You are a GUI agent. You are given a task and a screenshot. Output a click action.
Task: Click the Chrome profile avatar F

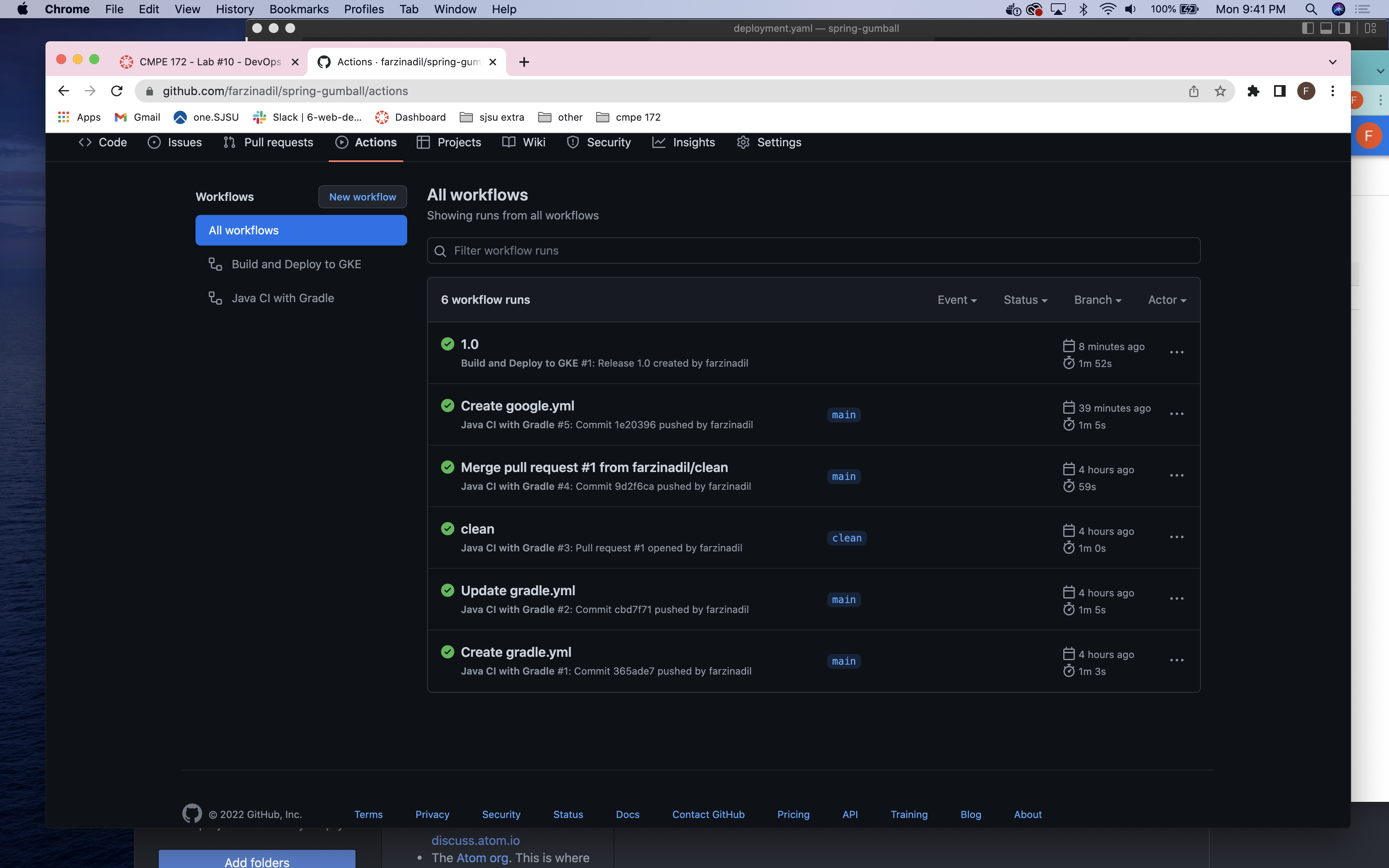[1306, 91]
